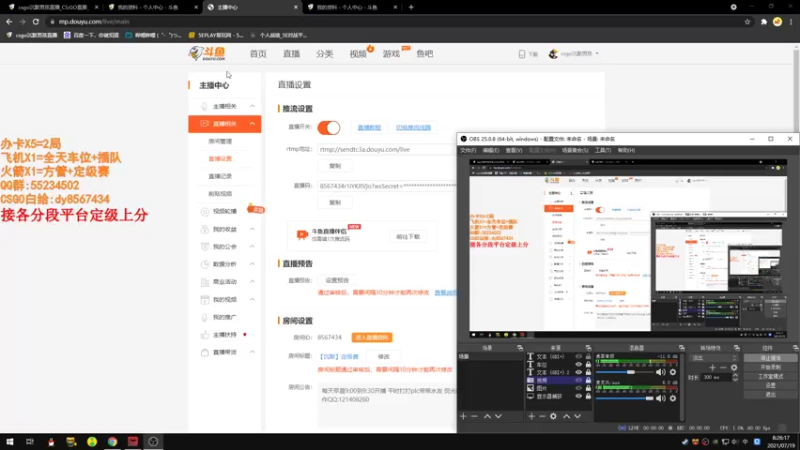
Task: Go to 分类 tab in Douyu navigation
Action: 324,54
